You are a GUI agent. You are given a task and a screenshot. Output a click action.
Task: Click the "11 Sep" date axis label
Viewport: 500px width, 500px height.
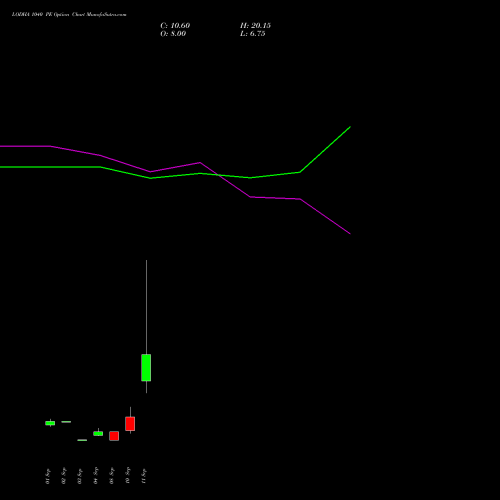click(x=144, y=476)
